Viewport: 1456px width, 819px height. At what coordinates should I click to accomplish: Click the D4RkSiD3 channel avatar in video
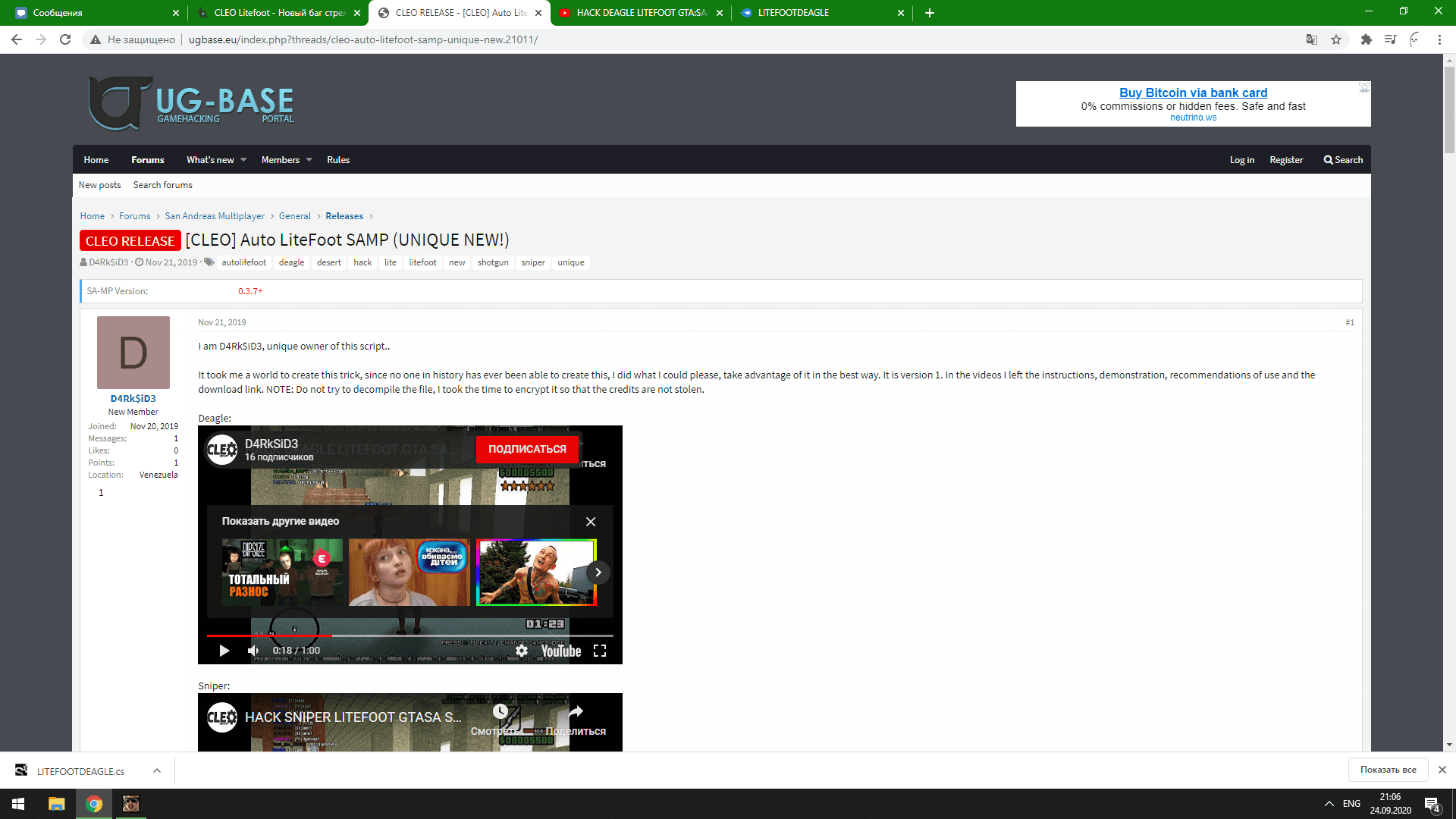pos(222,450)
